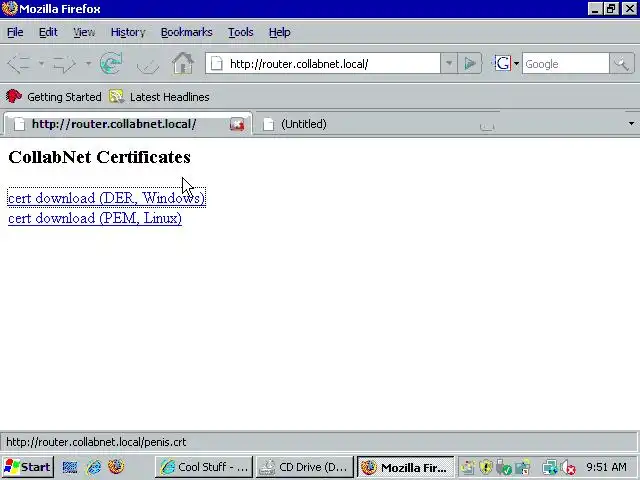Open the Edit menu

[48, 32]
